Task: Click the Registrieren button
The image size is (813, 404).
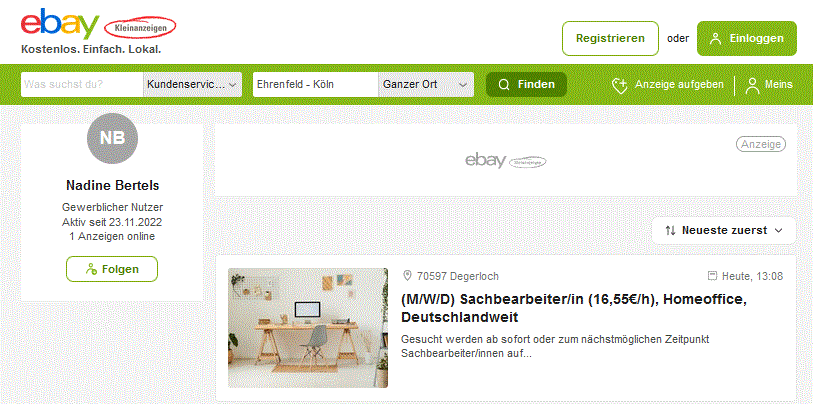Action: pyautogui.click(x=610, y=38)
